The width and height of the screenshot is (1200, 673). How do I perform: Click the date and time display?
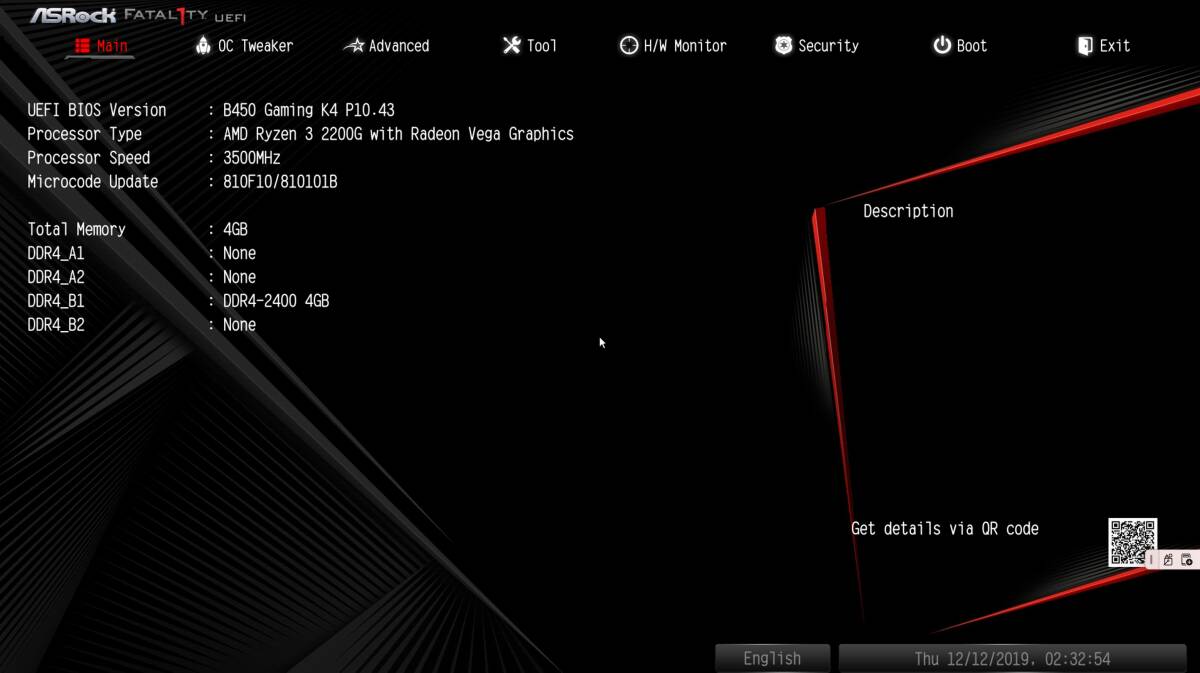point(1012,658)
